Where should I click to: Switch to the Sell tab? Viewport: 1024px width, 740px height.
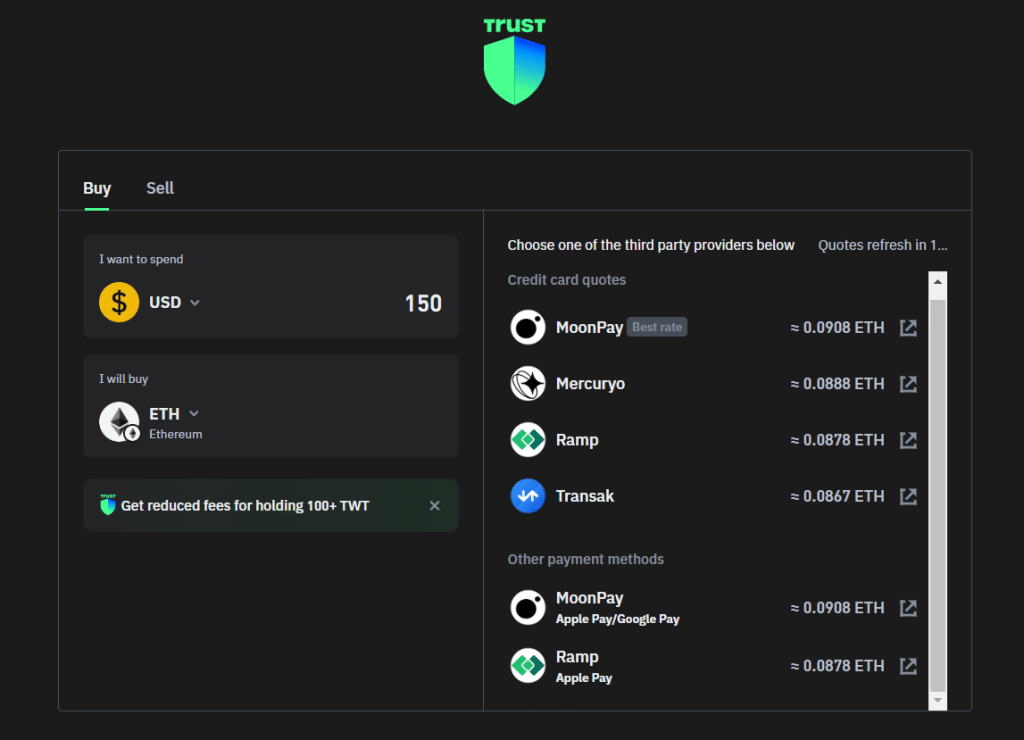160,188
